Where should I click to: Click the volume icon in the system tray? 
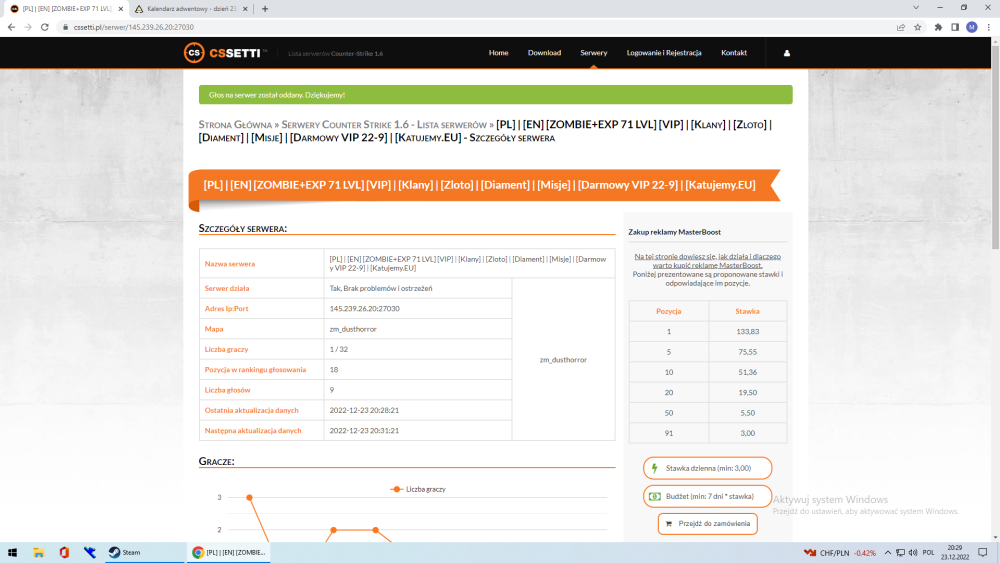click(913, 552)
